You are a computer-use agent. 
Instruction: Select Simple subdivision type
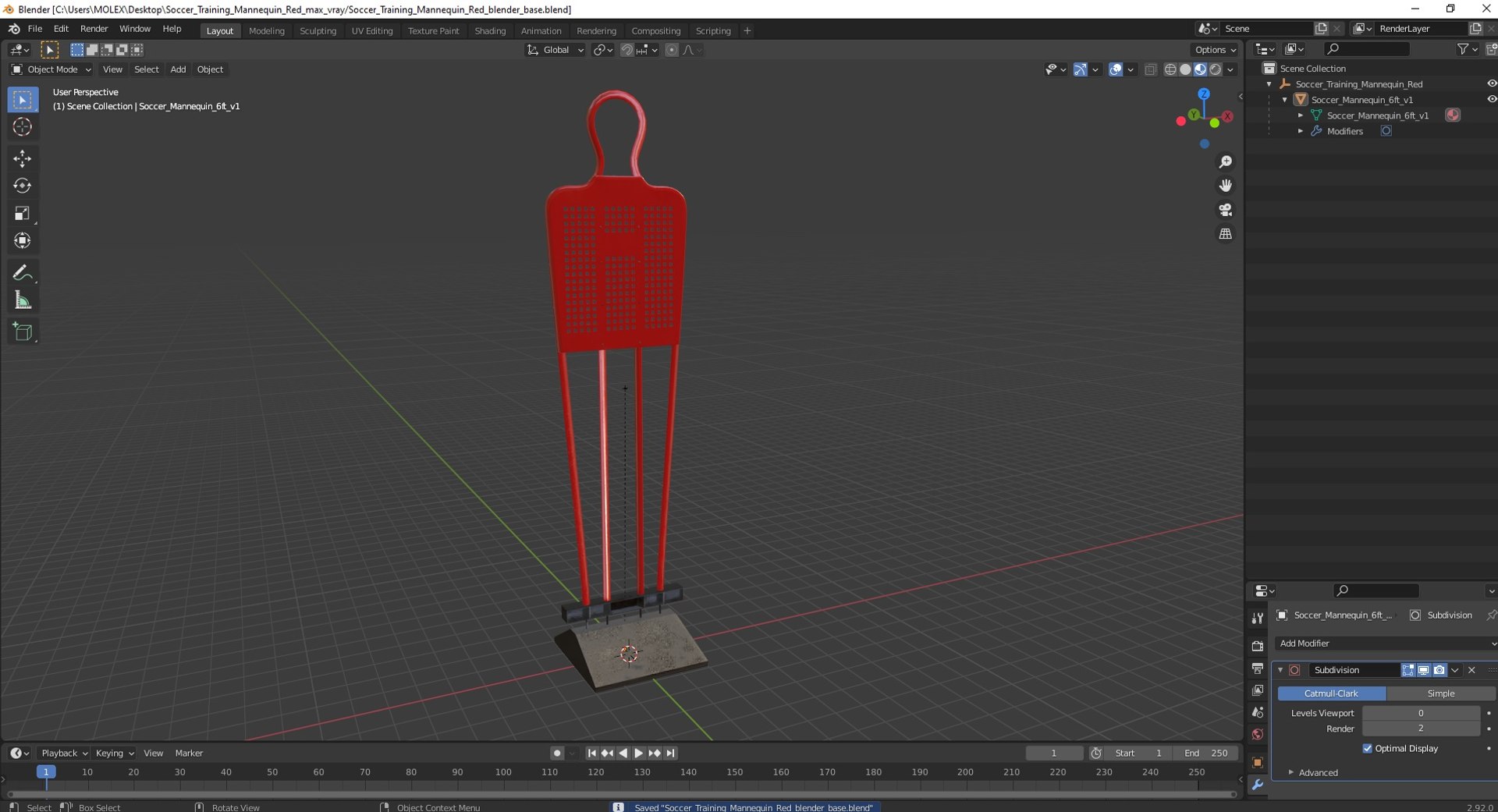[x=1440, y=693]
